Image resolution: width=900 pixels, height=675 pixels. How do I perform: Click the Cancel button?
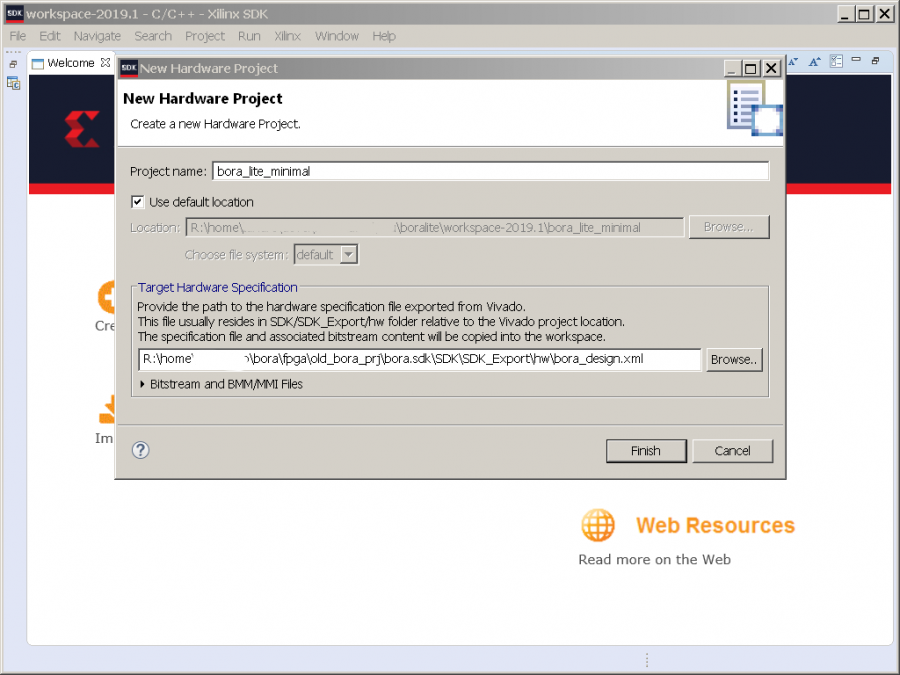click(x=732, y=451)
